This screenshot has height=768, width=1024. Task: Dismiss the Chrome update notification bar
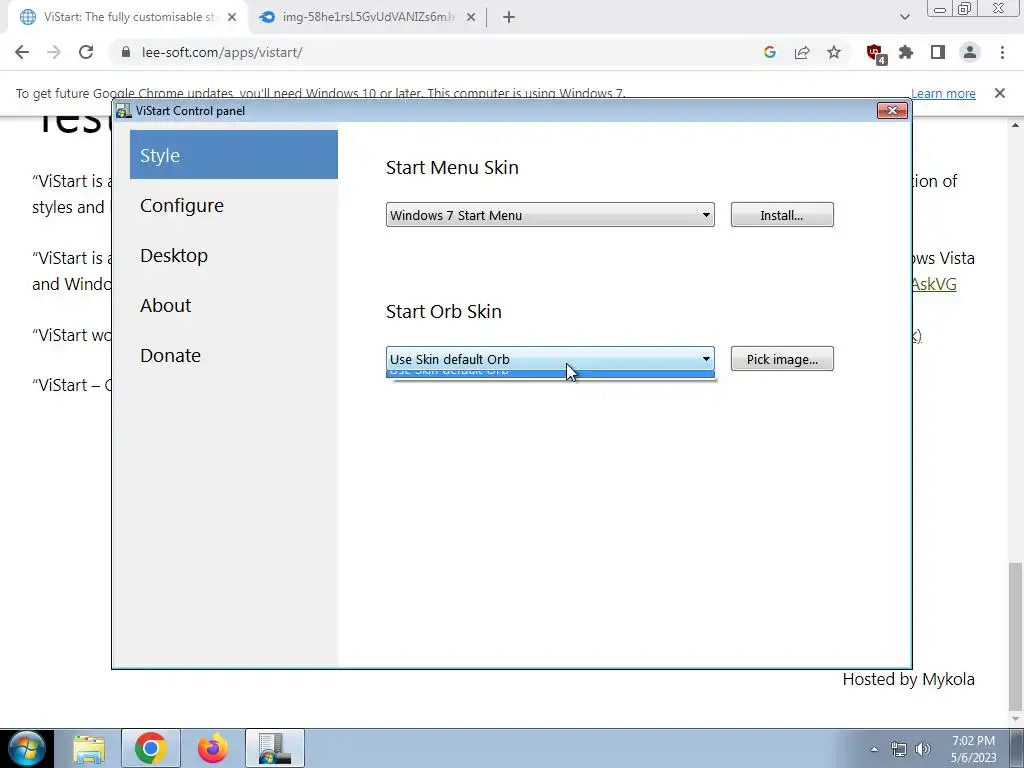click(x=999, y=93)
